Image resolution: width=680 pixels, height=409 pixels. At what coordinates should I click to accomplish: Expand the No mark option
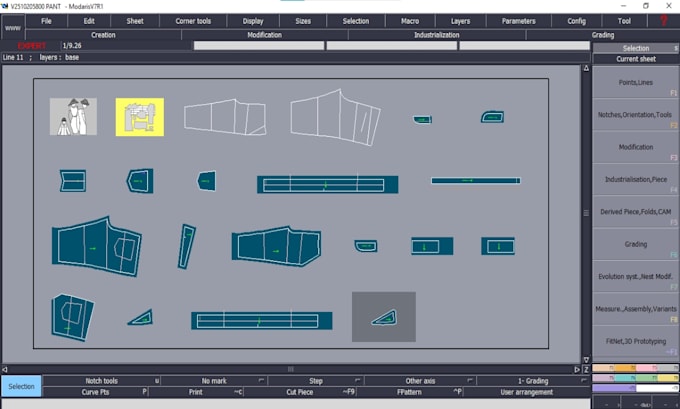coord(214,381)
